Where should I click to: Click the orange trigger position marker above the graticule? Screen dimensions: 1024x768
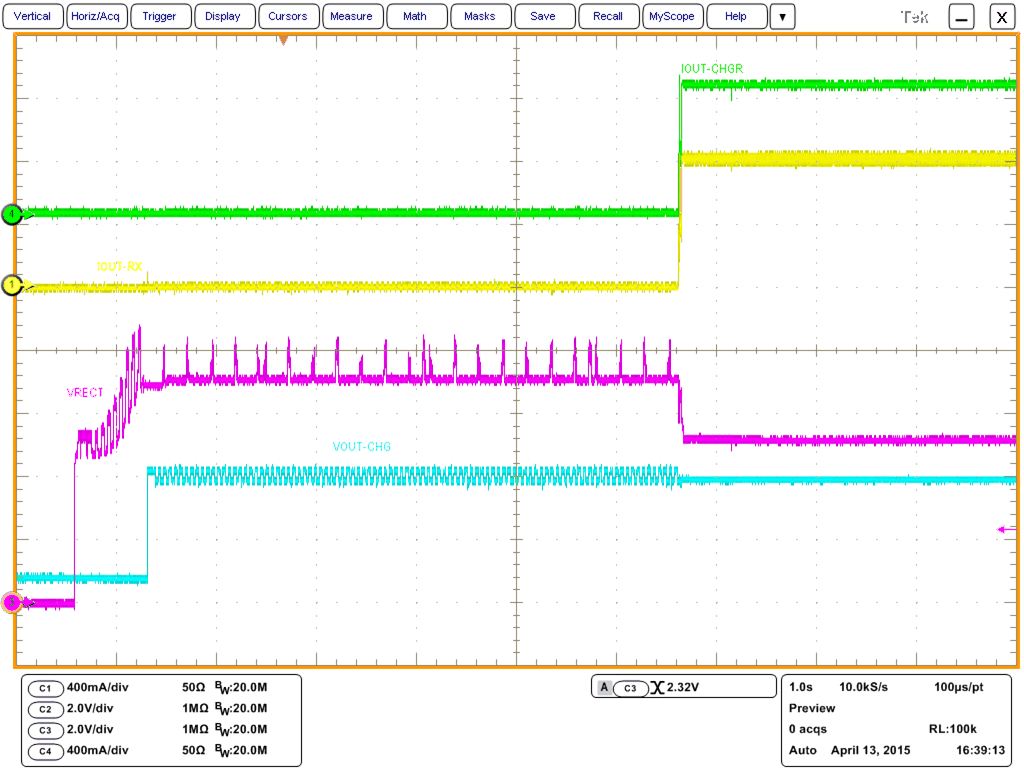[x=285, y=41]
